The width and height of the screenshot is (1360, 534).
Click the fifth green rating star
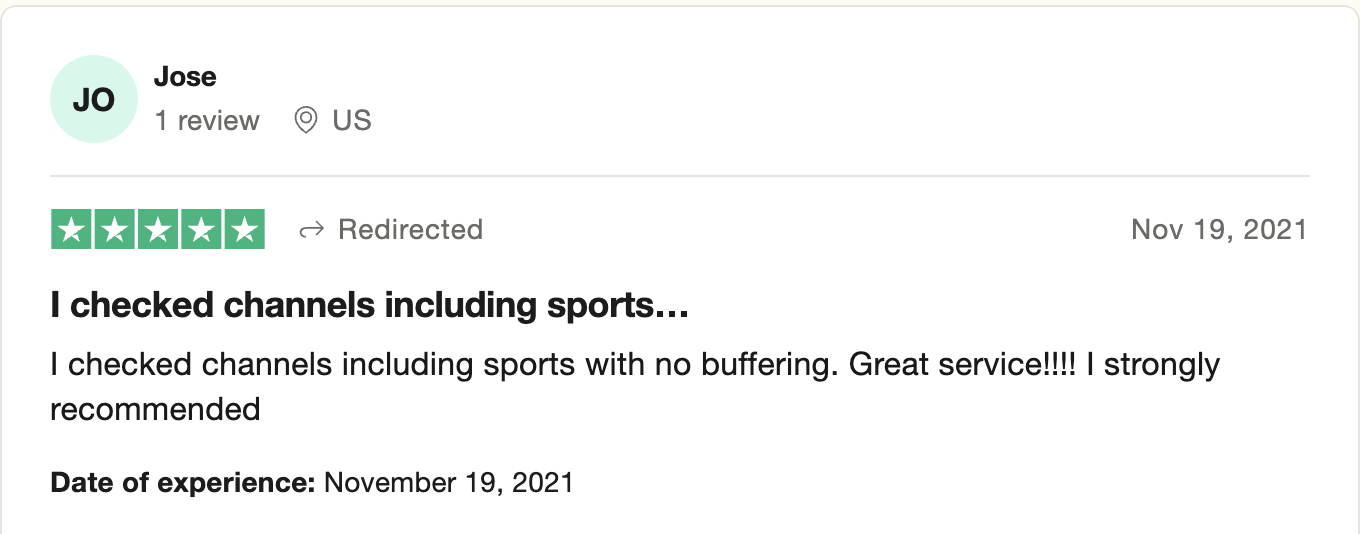[244, 230]
